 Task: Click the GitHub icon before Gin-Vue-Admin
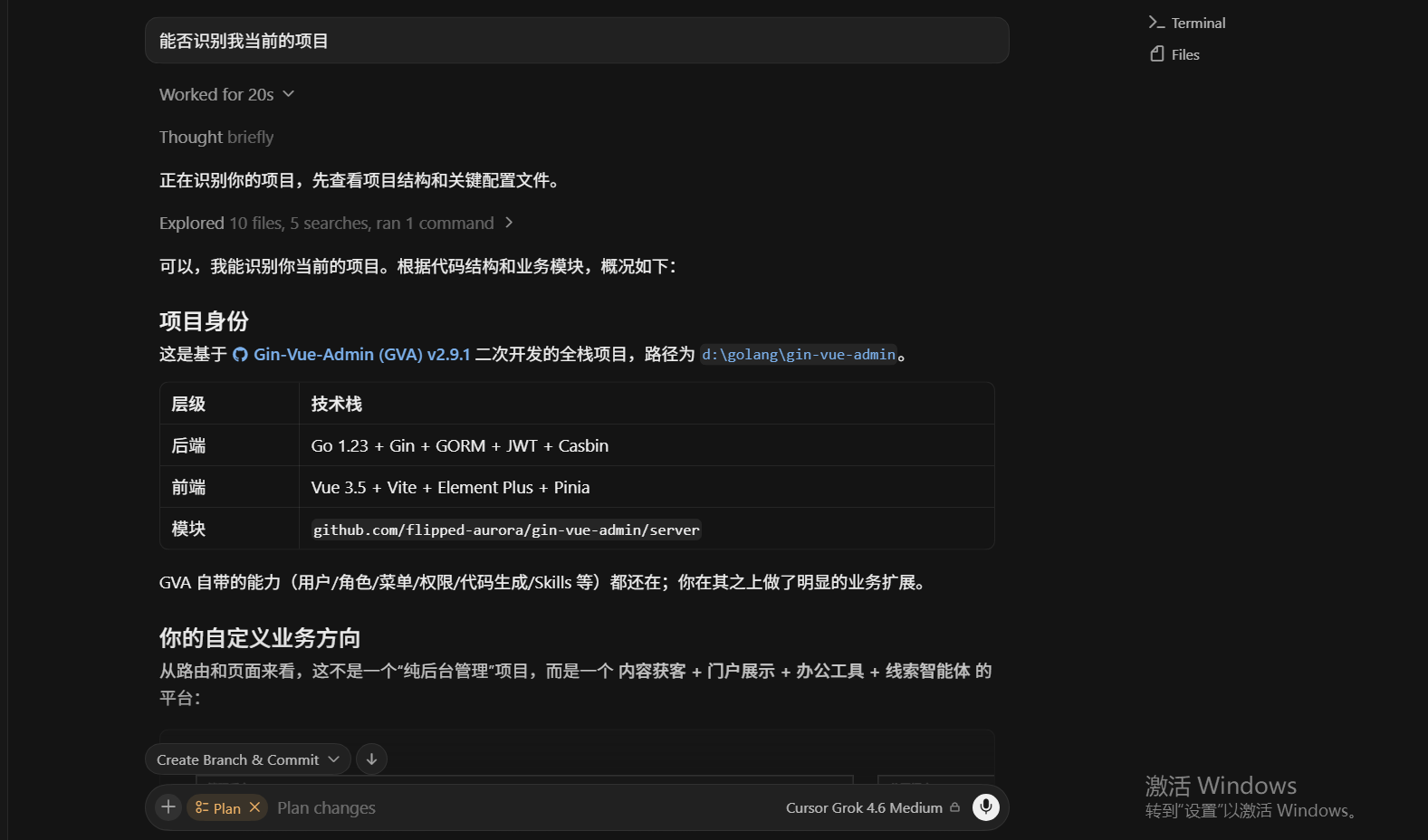point(240,355)
